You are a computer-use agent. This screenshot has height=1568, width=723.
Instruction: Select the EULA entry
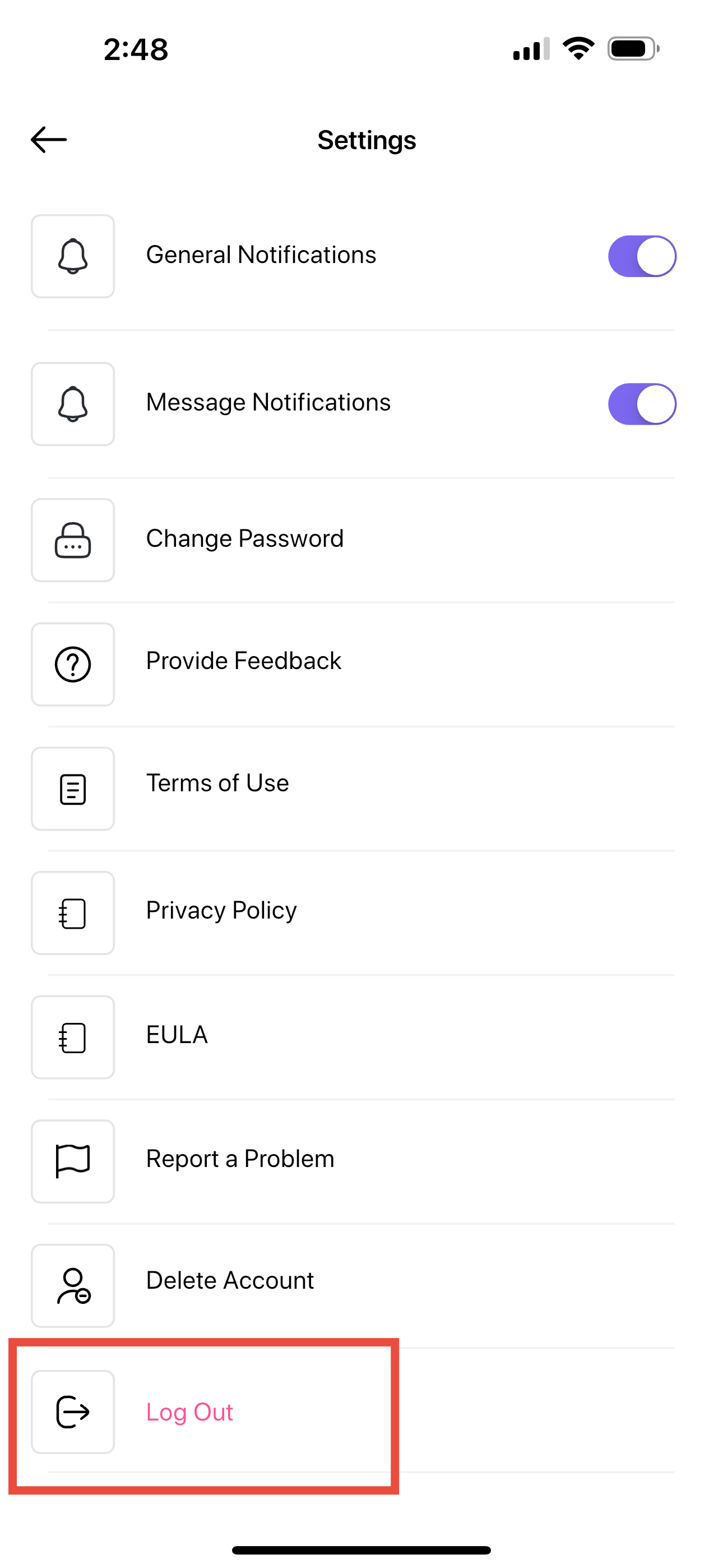coord(361,1037)
